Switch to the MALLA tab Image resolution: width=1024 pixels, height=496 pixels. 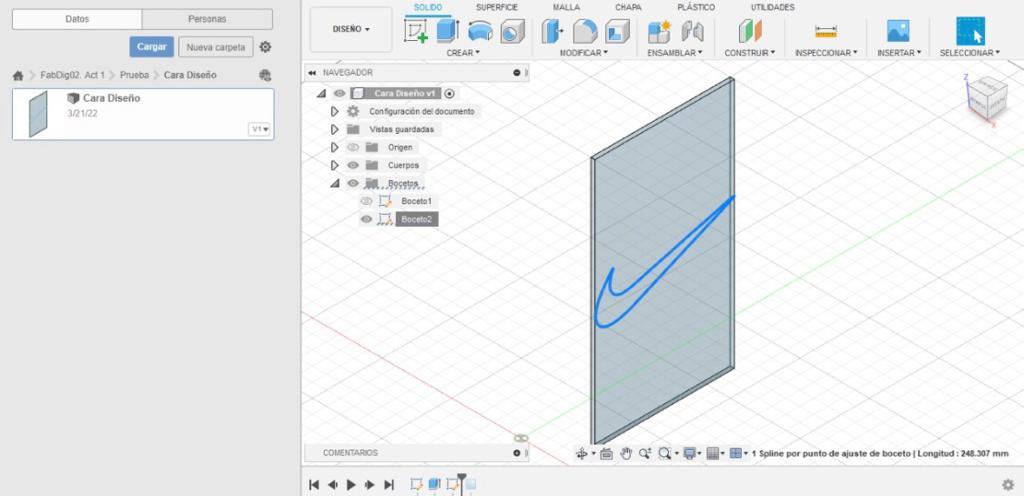[x=566, y=7]
